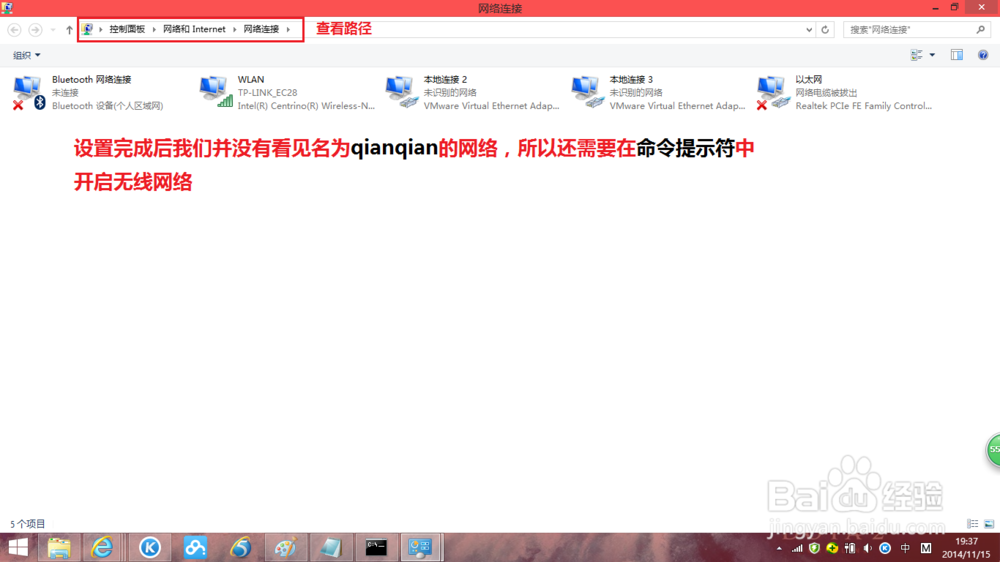Click the search magnifier icon
The width and height of the screenshot is (1000, 562).
[x=980, y=29]
